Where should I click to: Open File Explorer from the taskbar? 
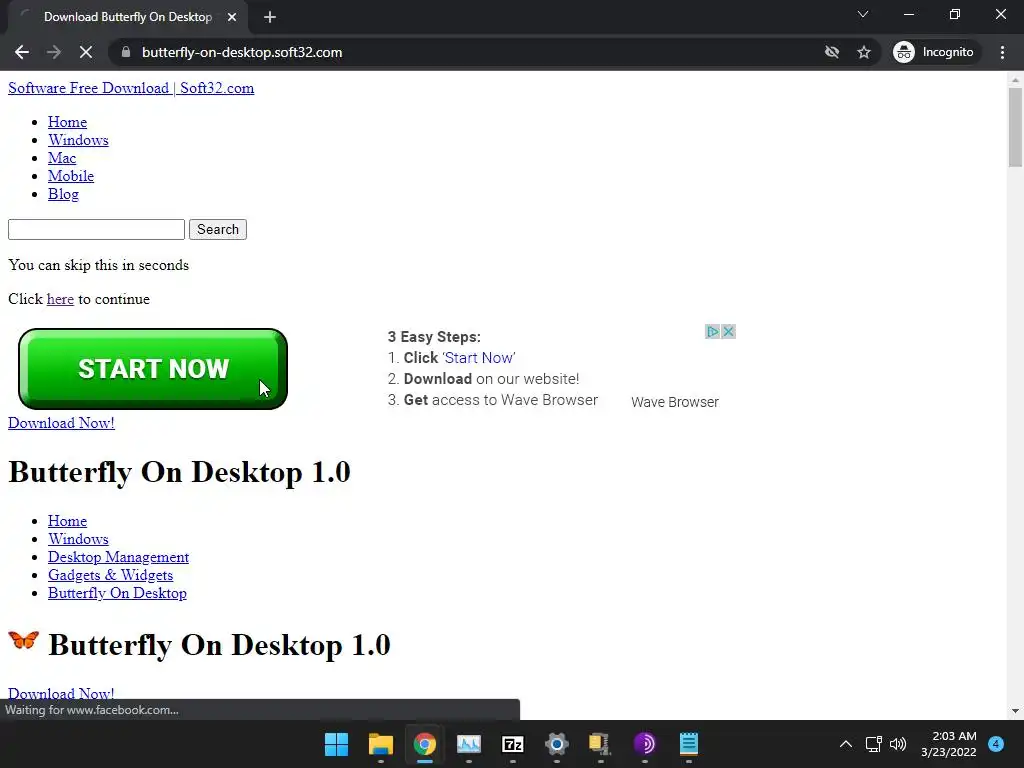381,744
